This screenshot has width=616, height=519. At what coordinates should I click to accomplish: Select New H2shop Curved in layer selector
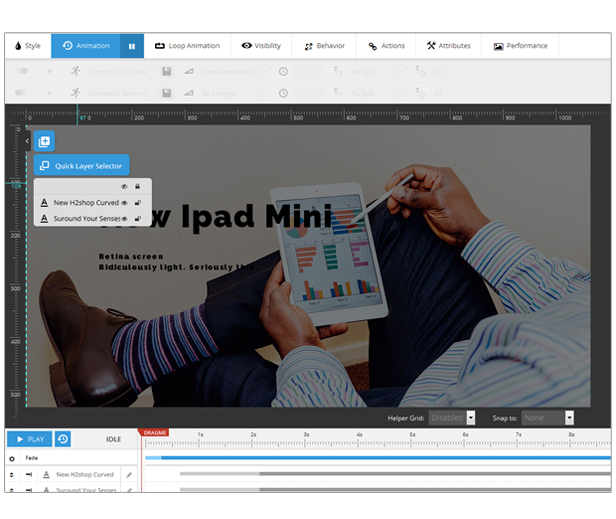click(86, 203)
